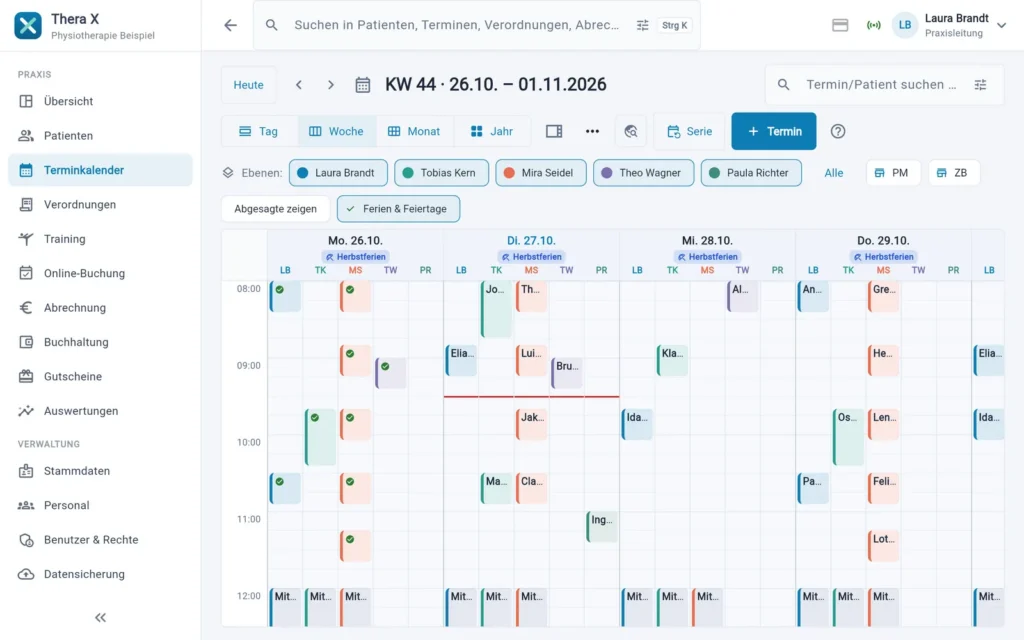Switch to Tag view
The image size is (1024, 640).
point(259,131)
